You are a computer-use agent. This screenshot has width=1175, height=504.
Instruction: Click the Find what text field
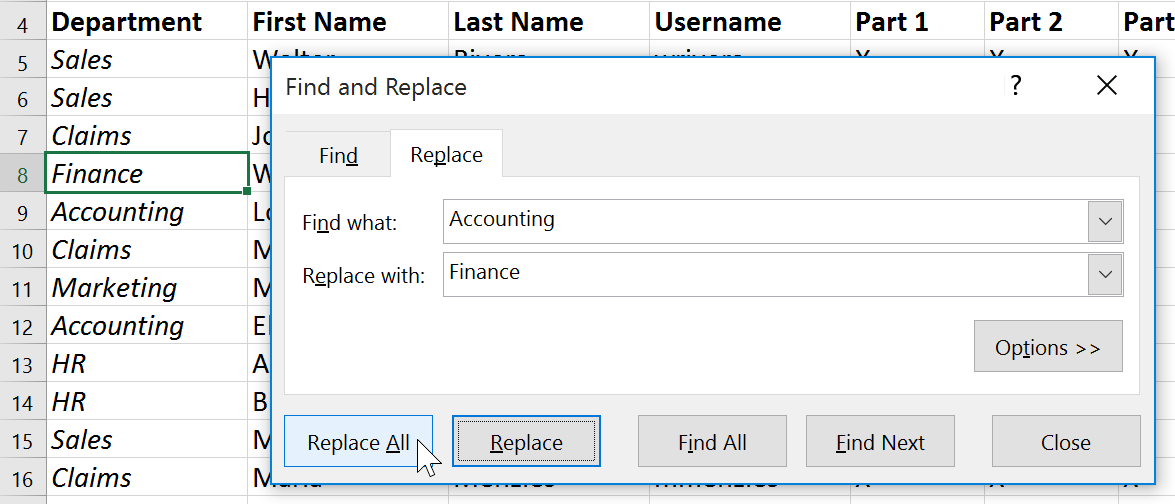764,221
